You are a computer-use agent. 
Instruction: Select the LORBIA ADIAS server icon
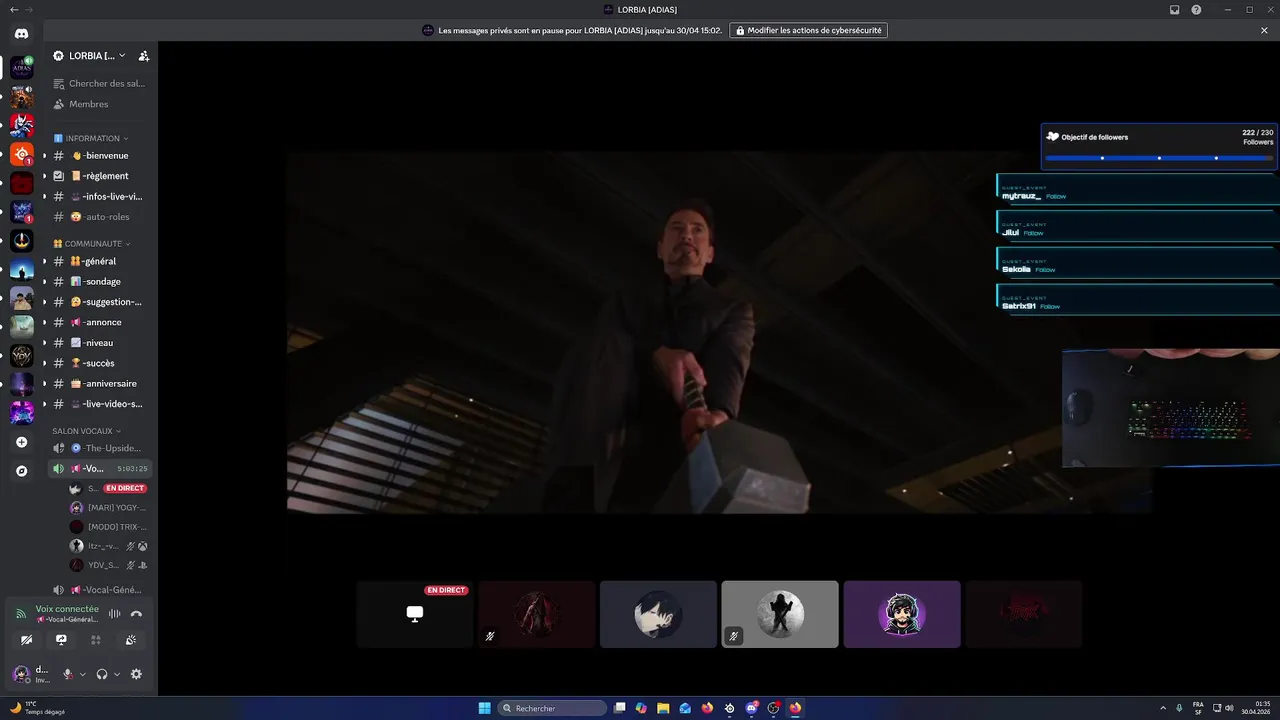(21, 68)
